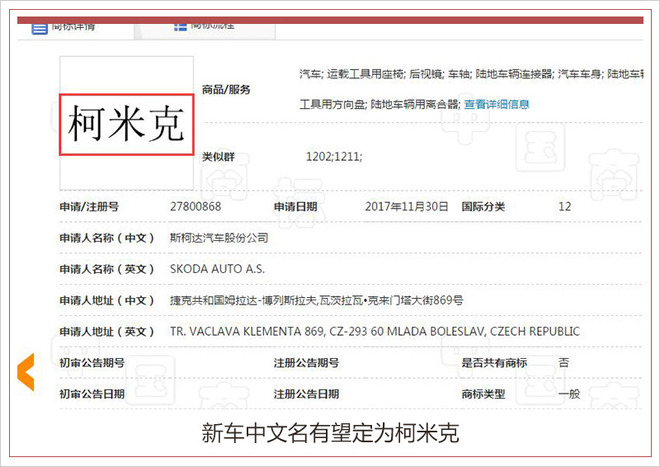Select the date 2017年11月30日
Screen dimensions: 660x467
406,206
